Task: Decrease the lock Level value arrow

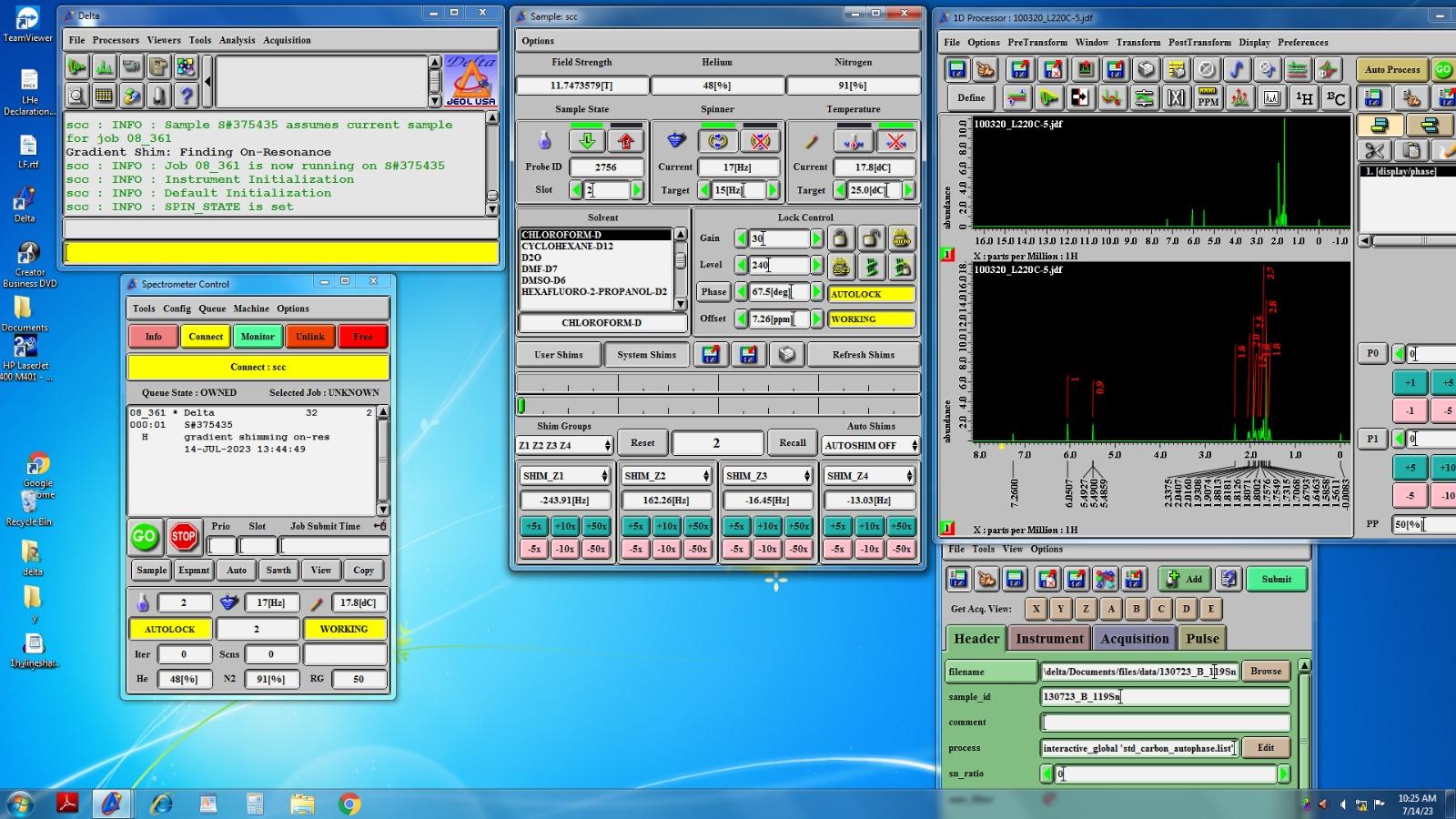Action: point(742,265)
